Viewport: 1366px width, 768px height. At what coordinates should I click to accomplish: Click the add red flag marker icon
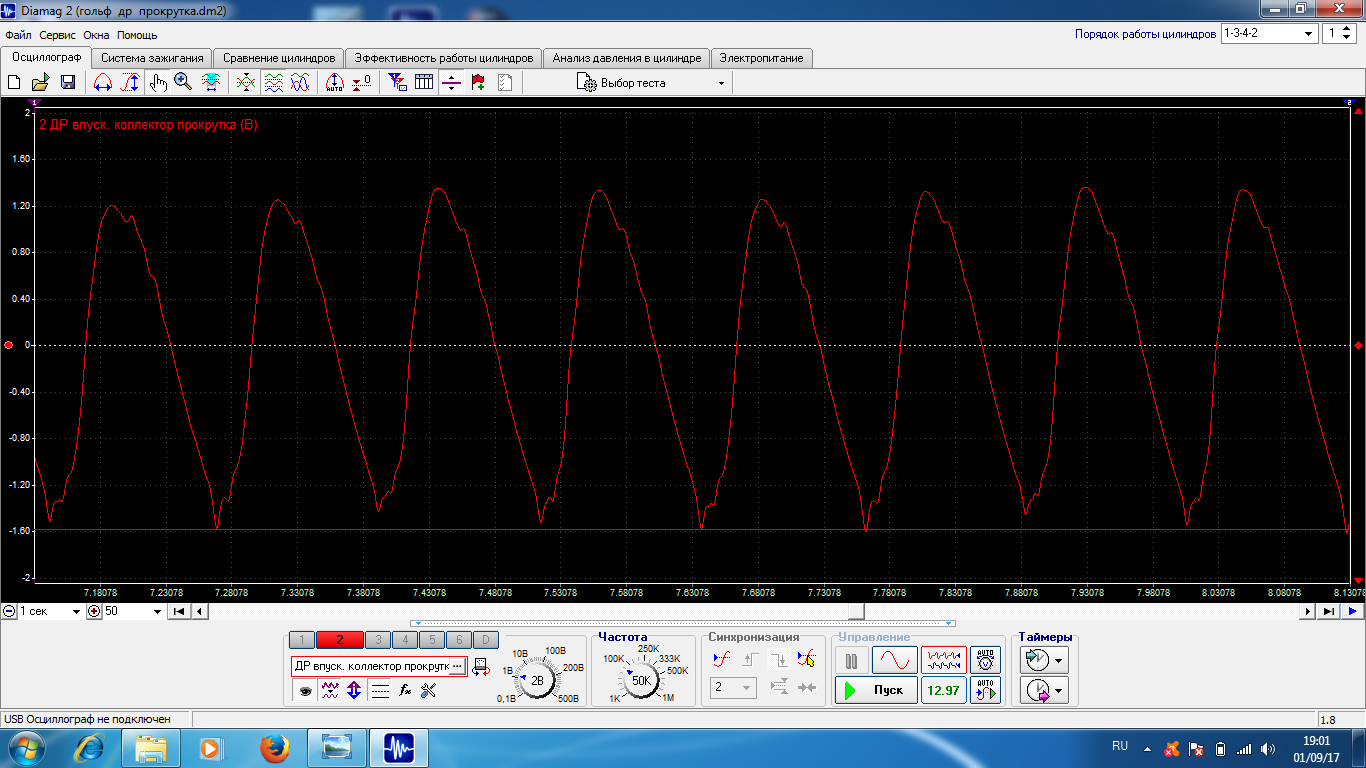click(478, 83)
